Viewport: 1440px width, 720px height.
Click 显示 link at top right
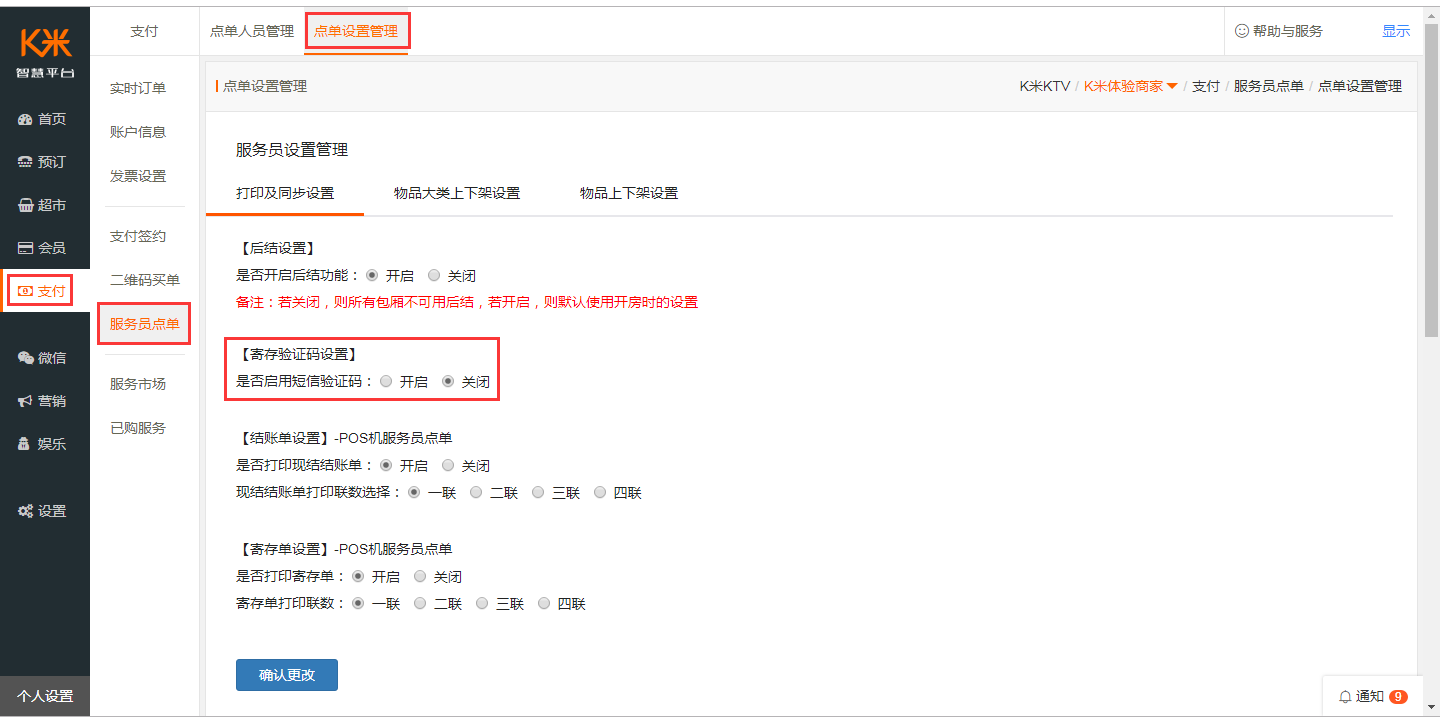tap(1396, 31)
